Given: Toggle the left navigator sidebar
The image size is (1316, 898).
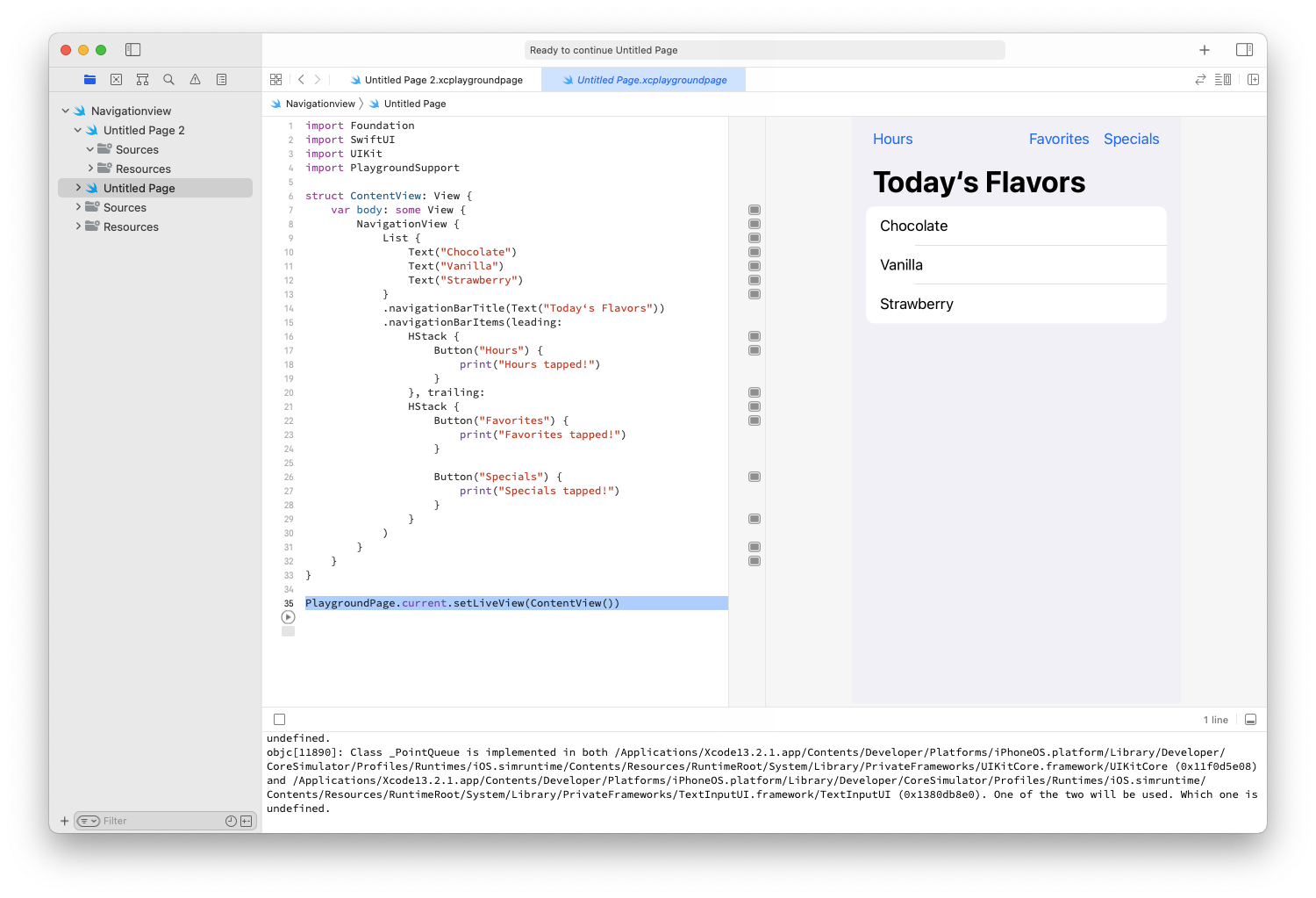Looking at the screenshot, I should coord(133,50).
